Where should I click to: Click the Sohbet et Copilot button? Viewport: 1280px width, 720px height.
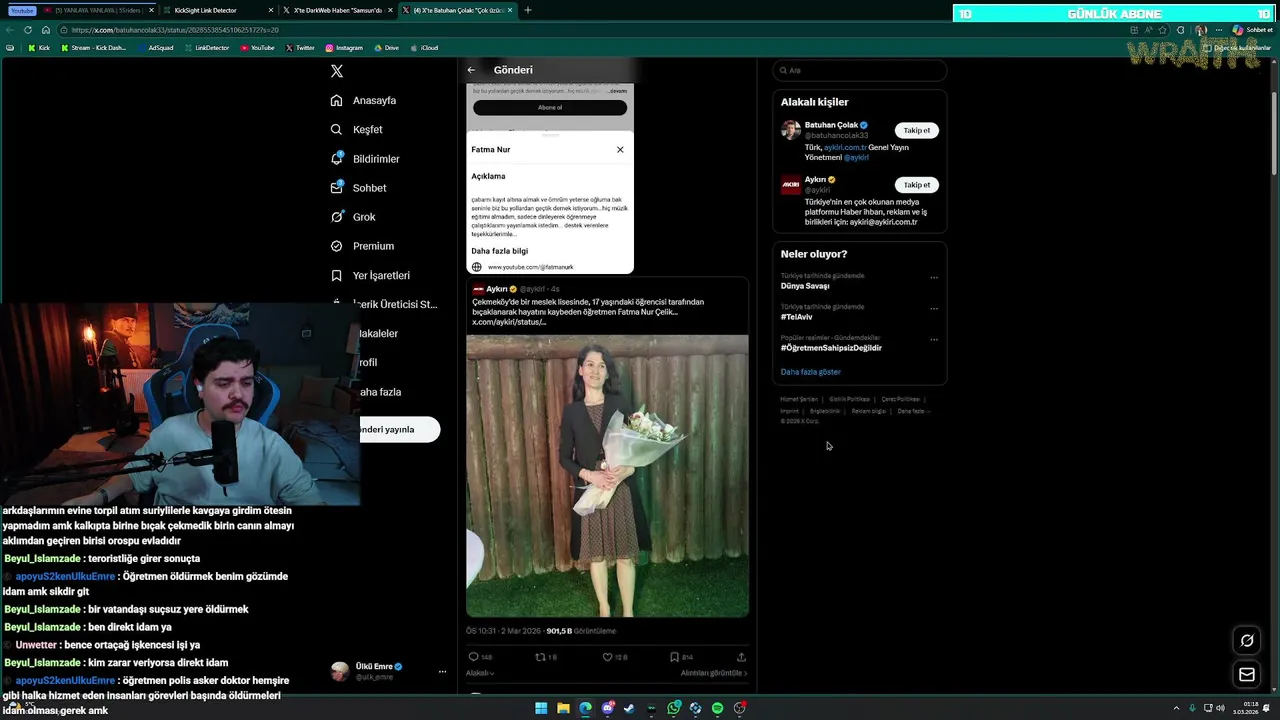tap(1251, 30)
